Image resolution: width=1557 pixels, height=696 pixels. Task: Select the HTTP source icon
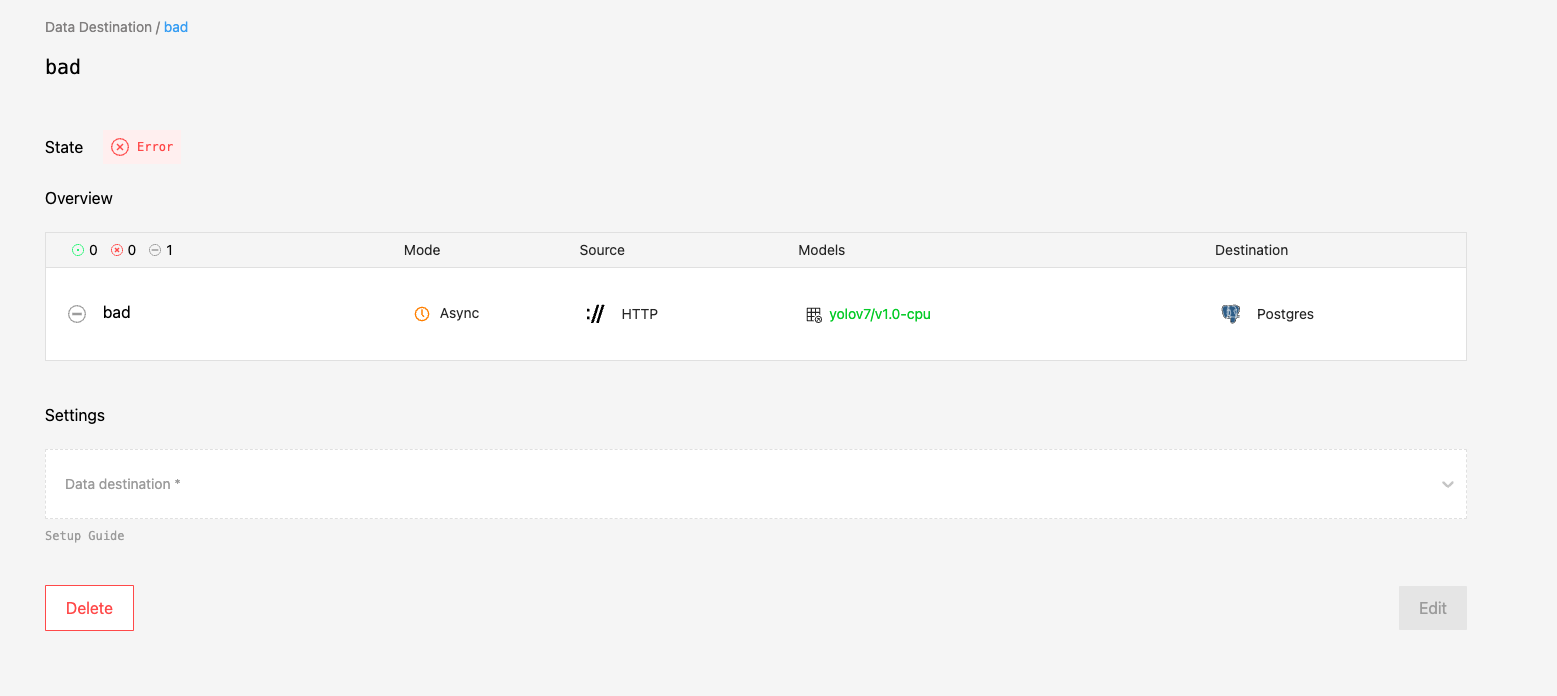[594, 313]
